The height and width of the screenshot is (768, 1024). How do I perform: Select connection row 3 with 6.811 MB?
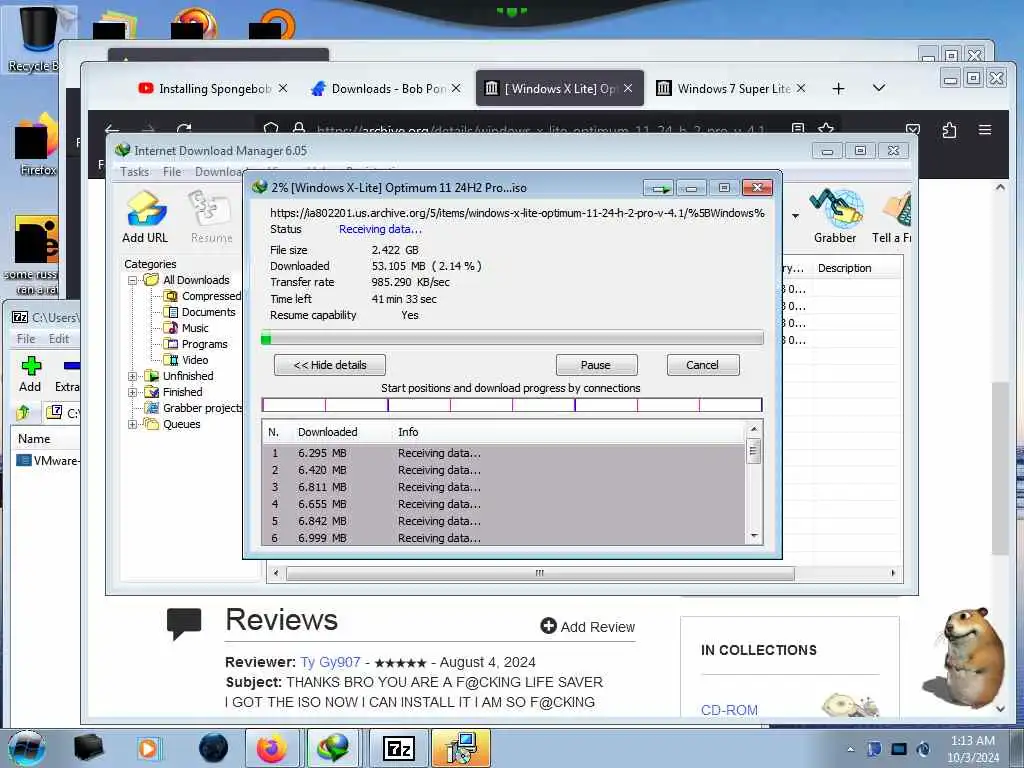click(503, 487)
